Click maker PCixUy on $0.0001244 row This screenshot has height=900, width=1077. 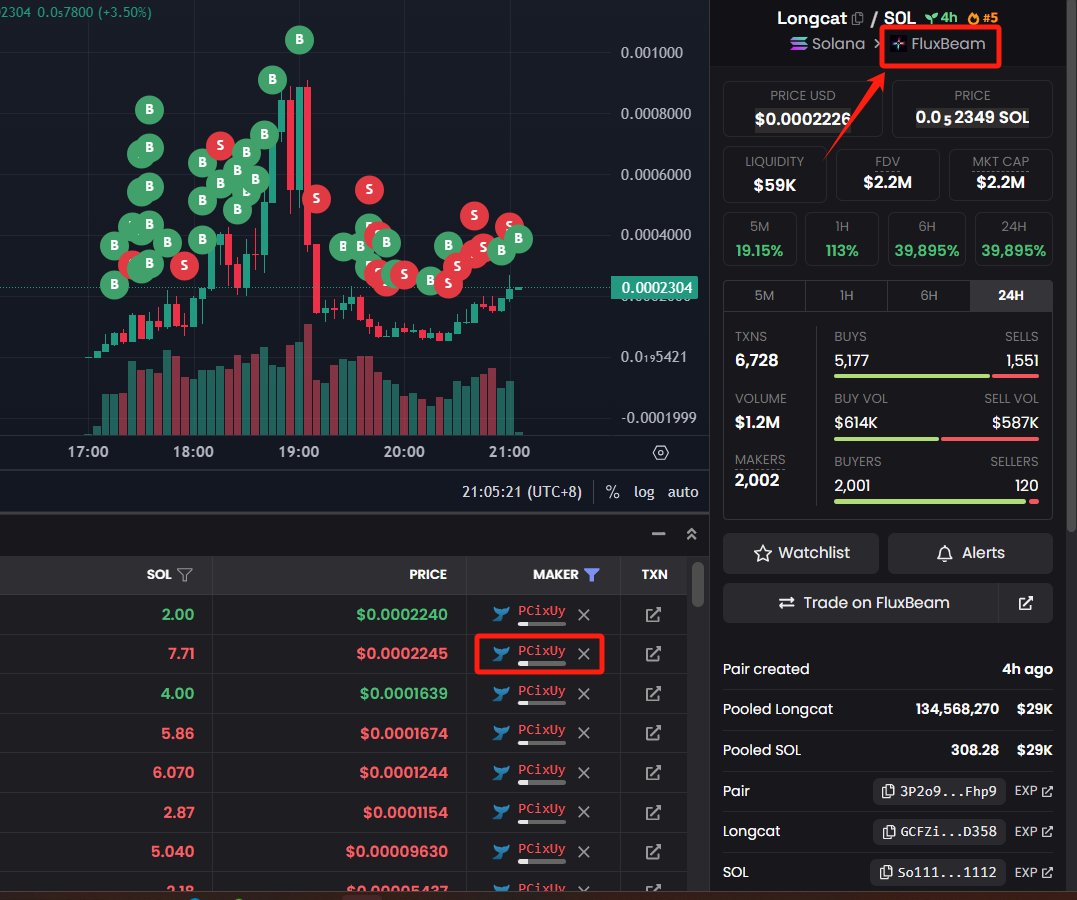click(542, 769)
